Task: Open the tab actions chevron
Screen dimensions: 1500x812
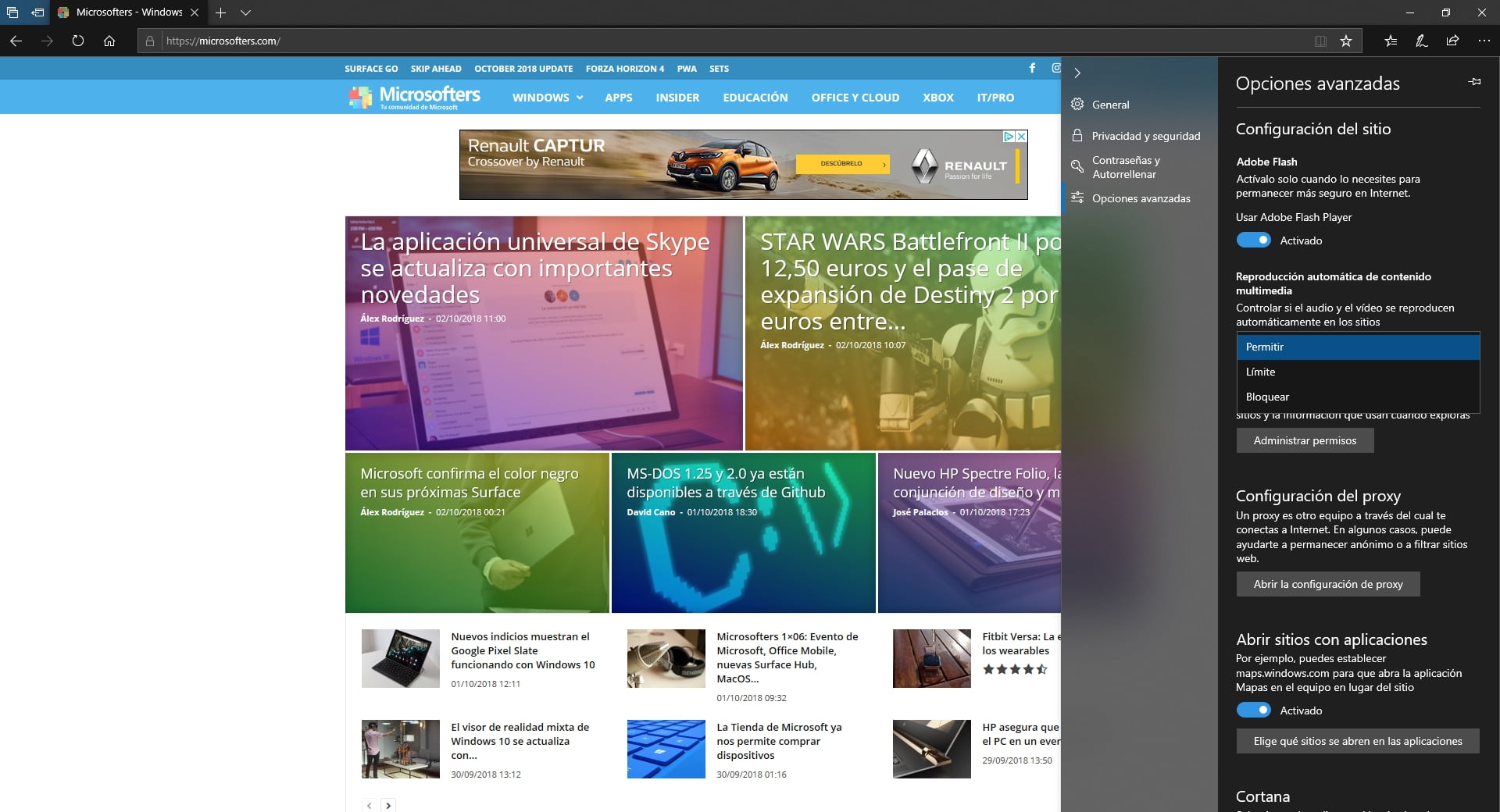Action: (x=247, y=12)
